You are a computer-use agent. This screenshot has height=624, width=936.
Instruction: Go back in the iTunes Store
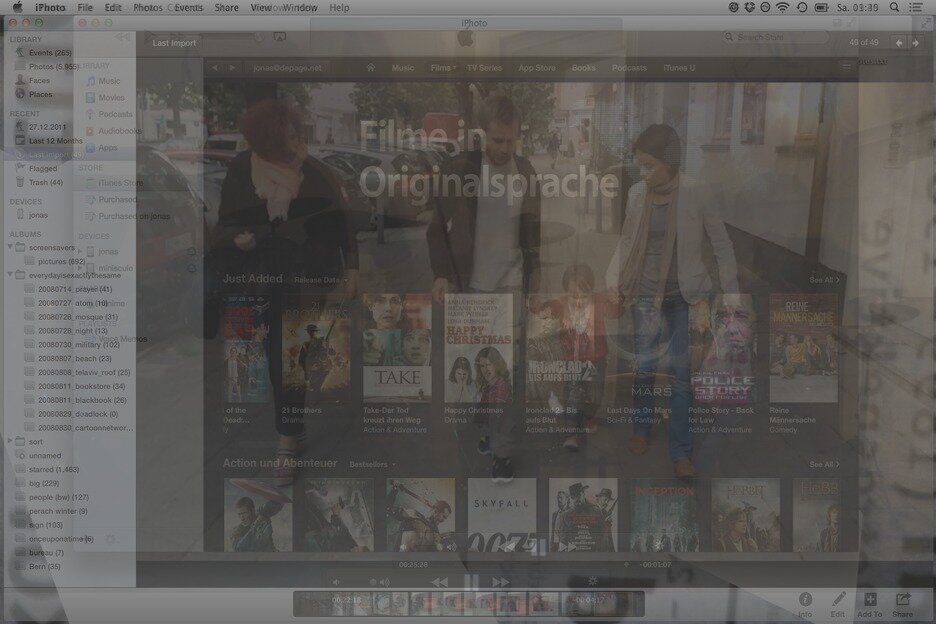(215, 67)
